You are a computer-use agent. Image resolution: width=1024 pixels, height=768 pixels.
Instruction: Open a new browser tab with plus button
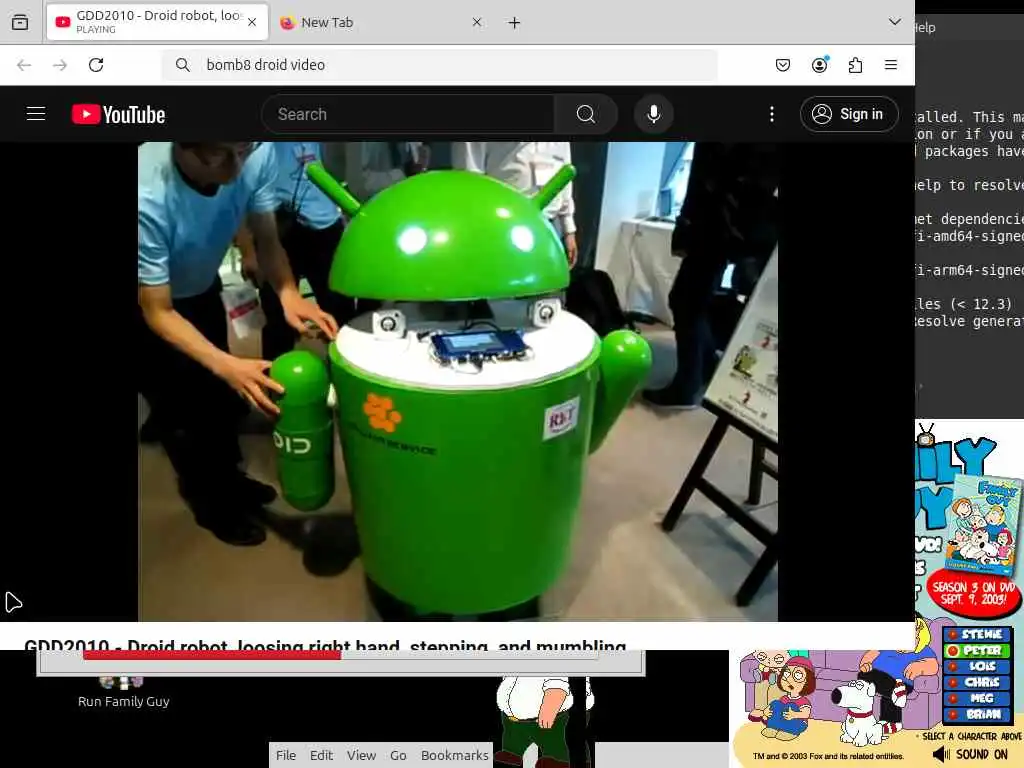(x=515, y=23)
